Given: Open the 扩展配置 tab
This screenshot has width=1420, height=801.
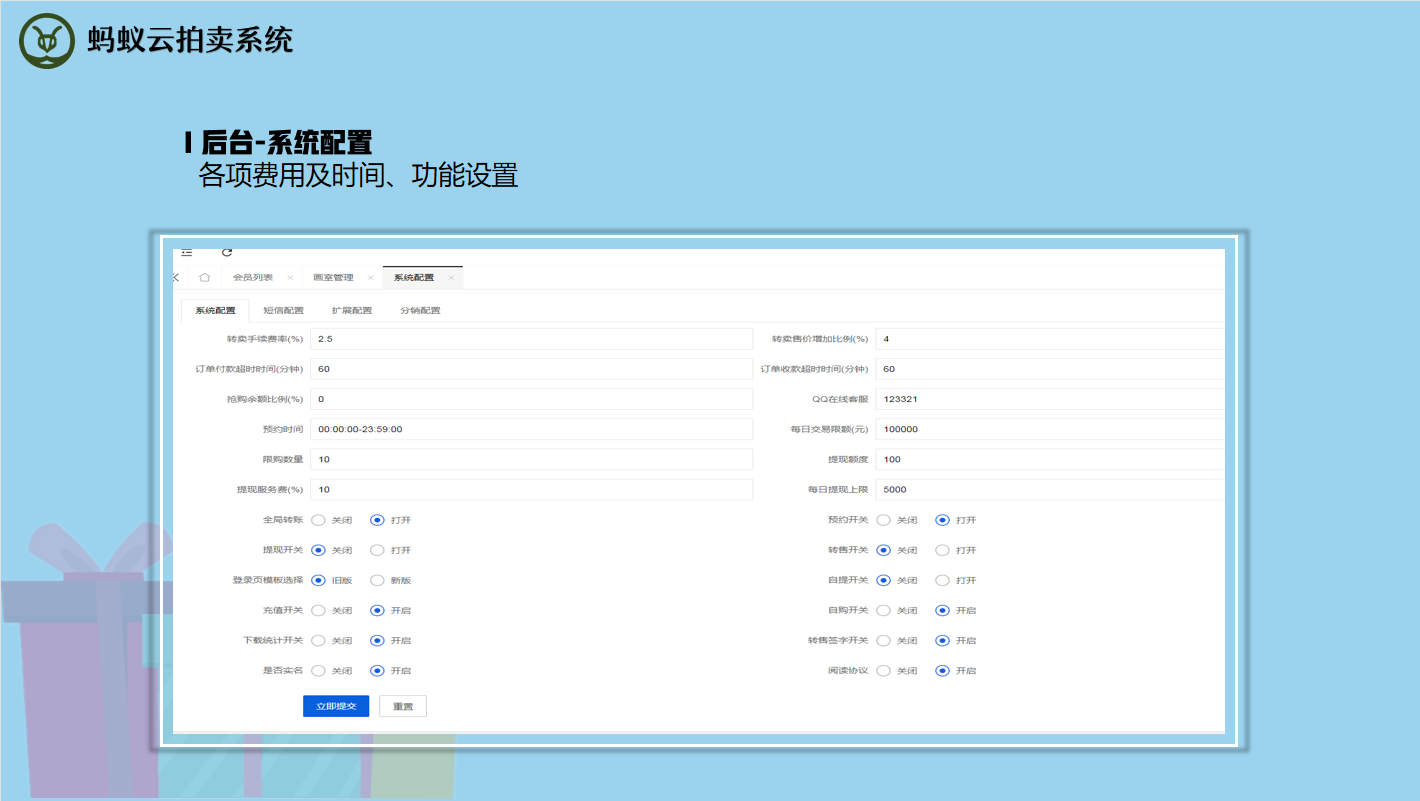Looking at the screenshot, I should point(352,311).
